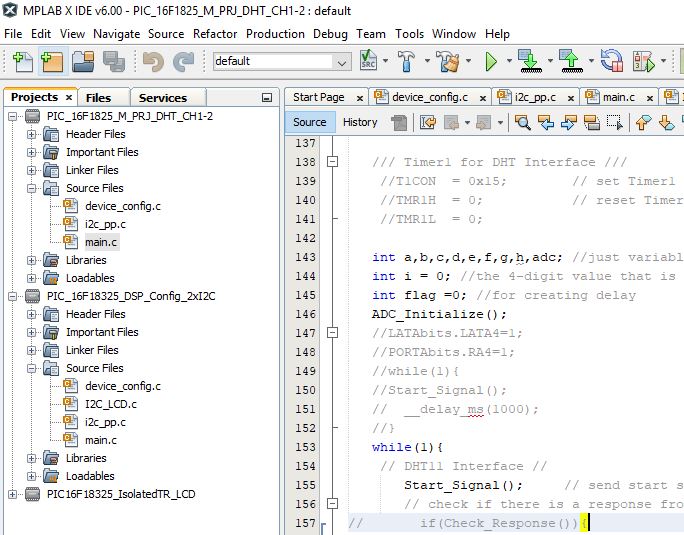Collapse code fold at line 138
The width and height of the screenshot is (684, 535).
[332, 162]
